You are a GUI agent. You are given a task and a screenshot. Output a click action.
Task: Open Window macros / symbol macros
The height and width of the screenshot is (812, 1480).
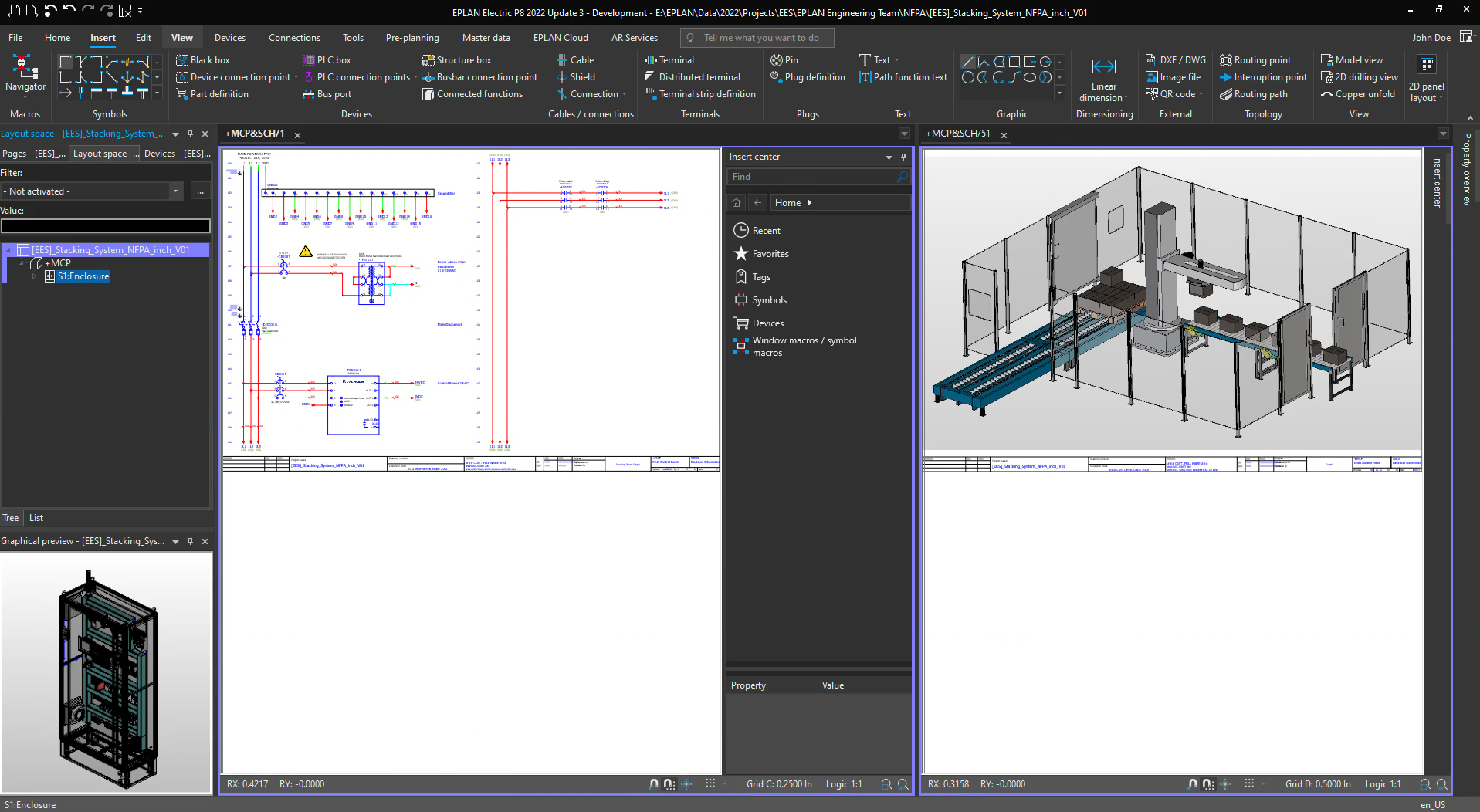804,347
